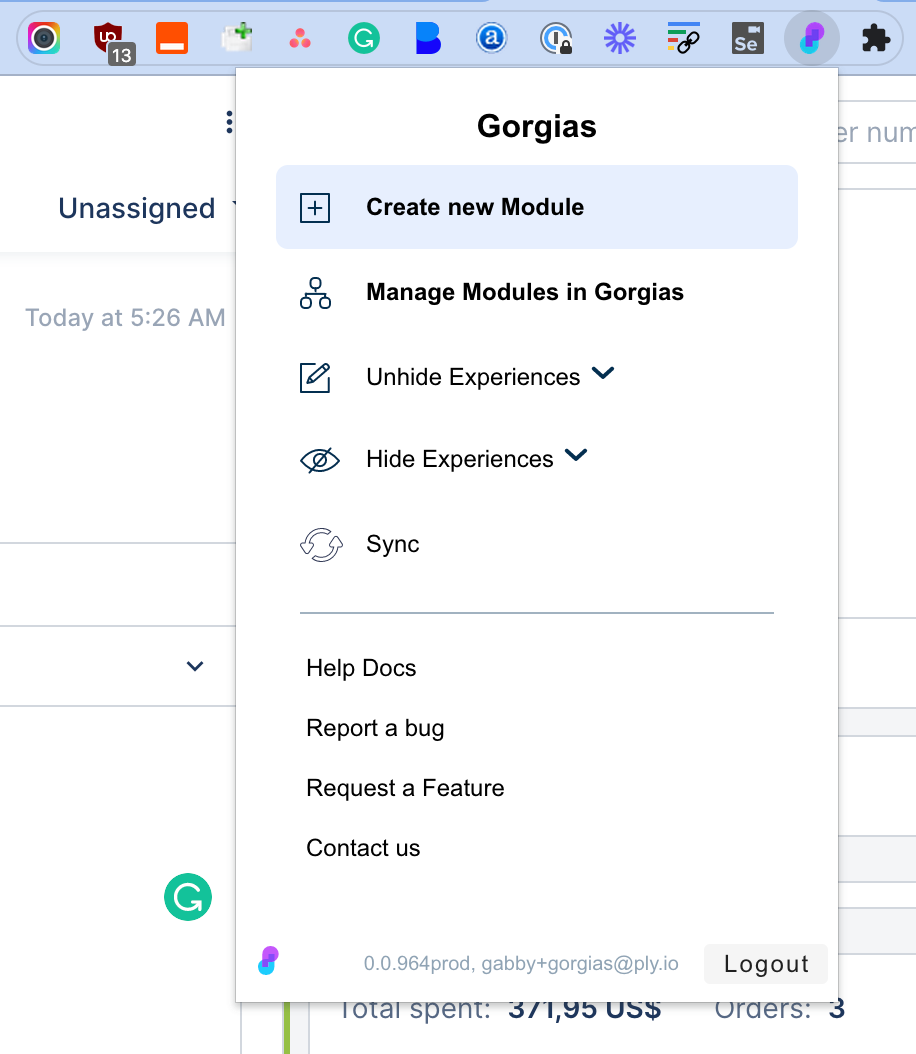The height and width of the screenshot is (1054, 916).
Task: Open the Unassigned assignee dropdown
Action: (147, 208)
